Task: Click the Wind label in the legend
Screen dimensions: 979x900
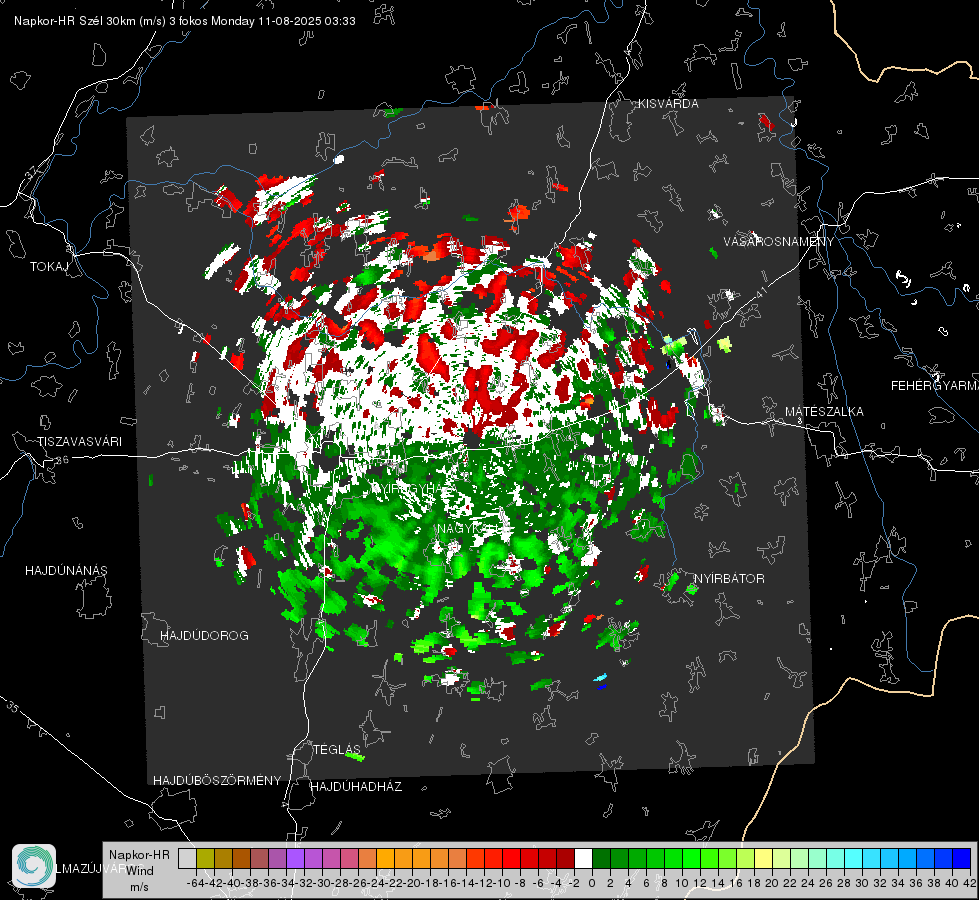Action: [x=140, y=870]
